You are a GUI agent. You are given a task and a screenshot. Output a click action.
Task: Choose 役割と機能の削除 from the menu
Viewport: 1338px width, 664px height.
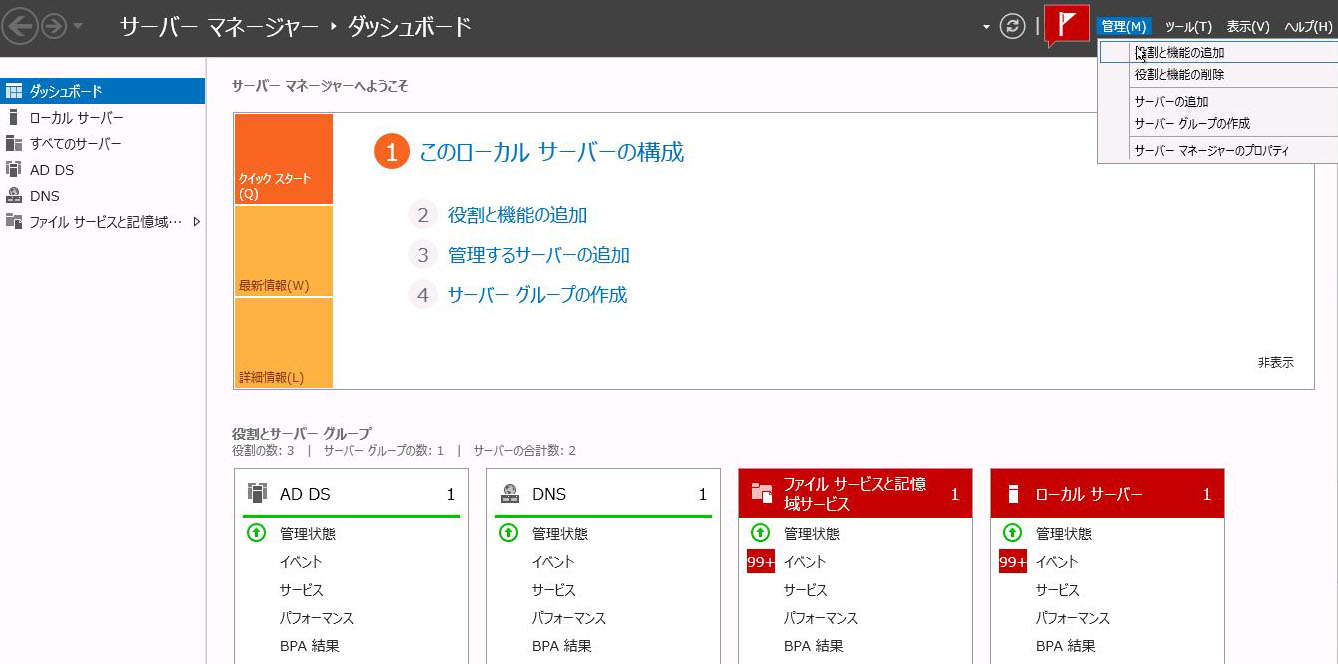[1218, 75]
